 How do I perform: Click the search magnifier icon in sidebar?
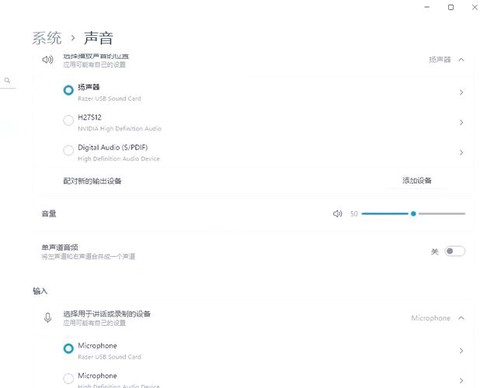point(7,80)
